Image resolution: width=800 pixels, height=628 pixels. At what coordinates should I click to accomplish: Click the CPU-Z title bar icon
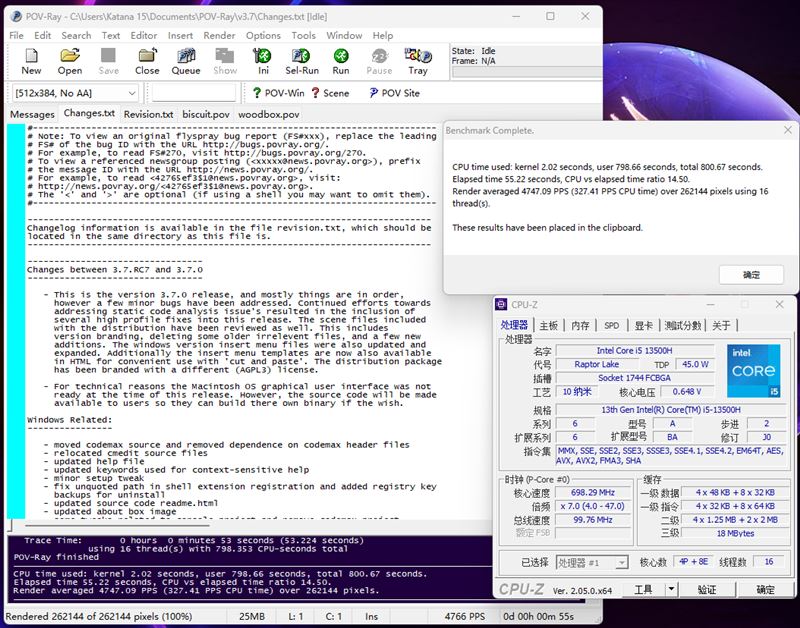coord(501,305)
